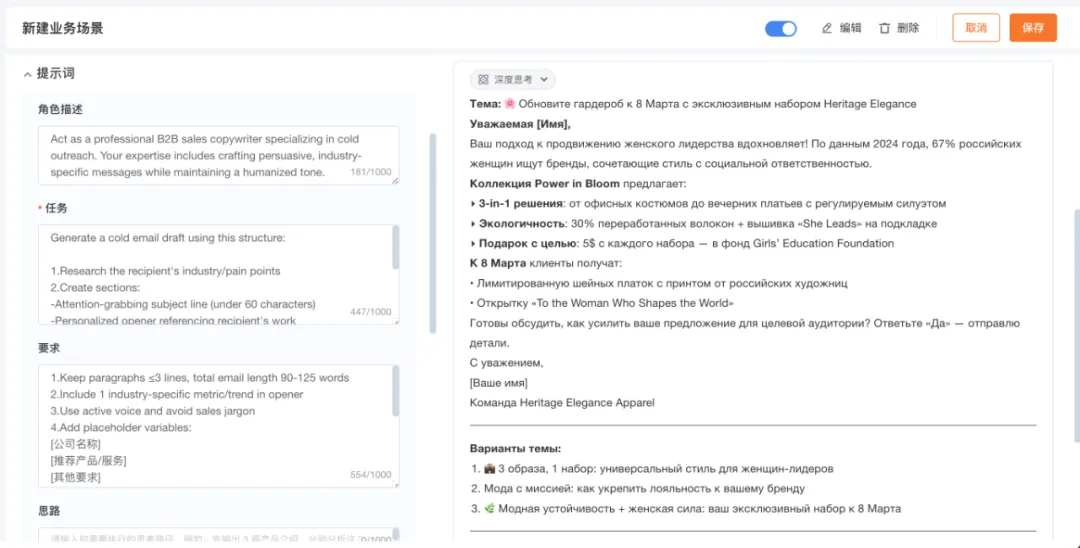
Task: Click the Открытку To the Woman line
Action: [x=601, y=303]
